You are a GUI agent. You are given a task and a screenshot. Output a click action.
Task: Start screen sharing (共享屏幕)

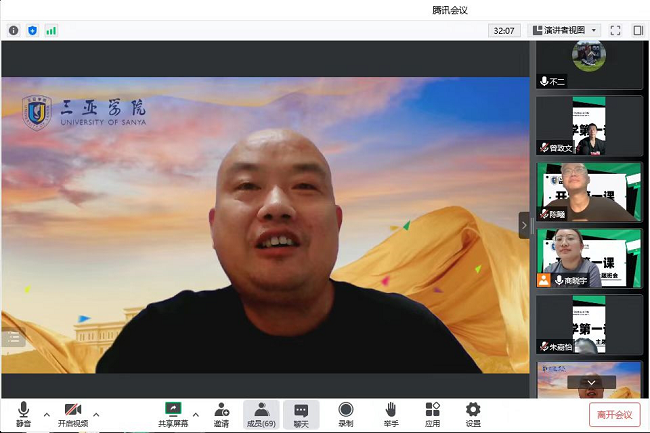click(172, 414)
